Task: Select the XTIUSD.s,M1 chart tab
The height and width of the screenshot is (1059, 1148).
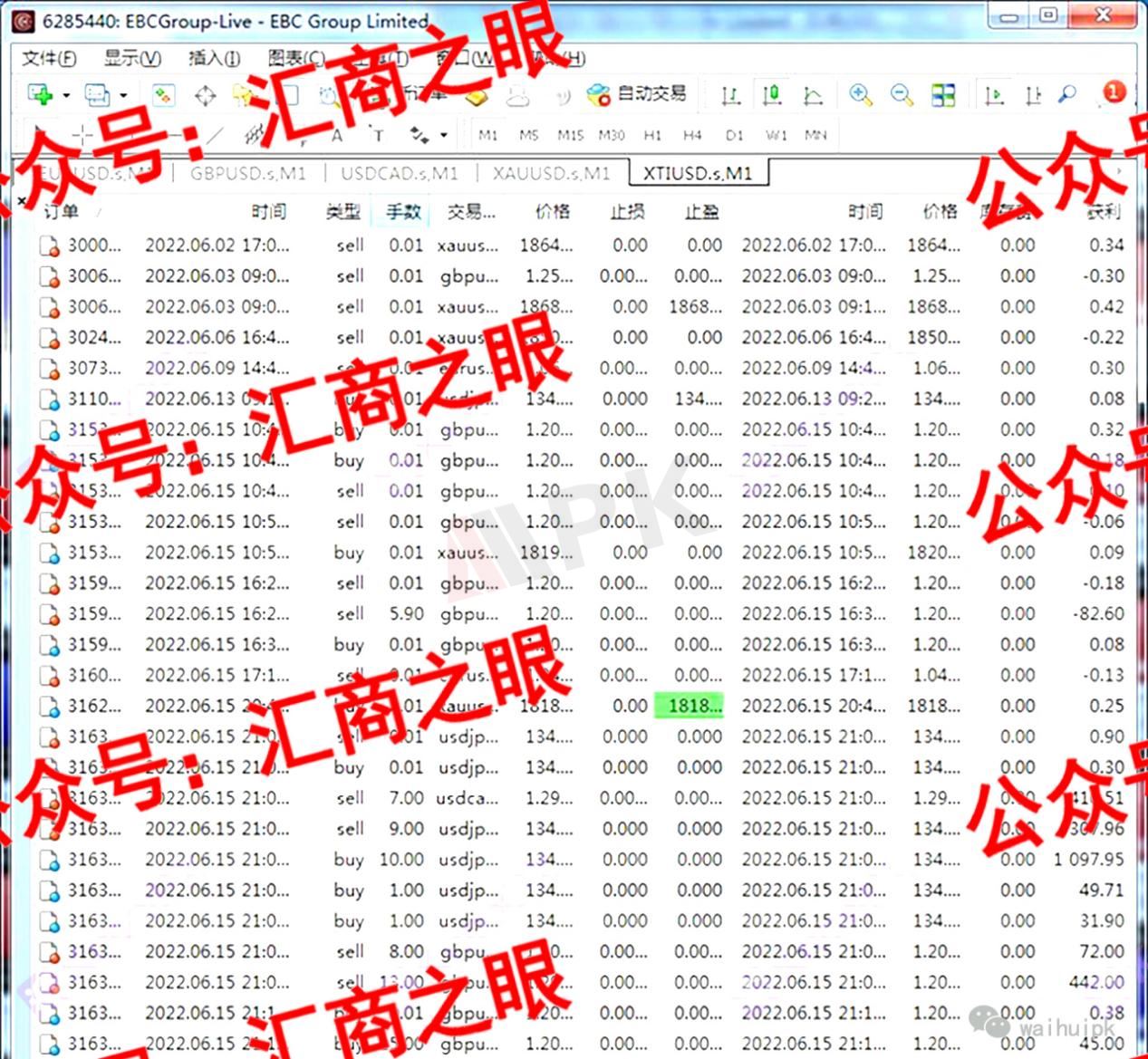Action: pyautogui.click(x=699, y=173)
